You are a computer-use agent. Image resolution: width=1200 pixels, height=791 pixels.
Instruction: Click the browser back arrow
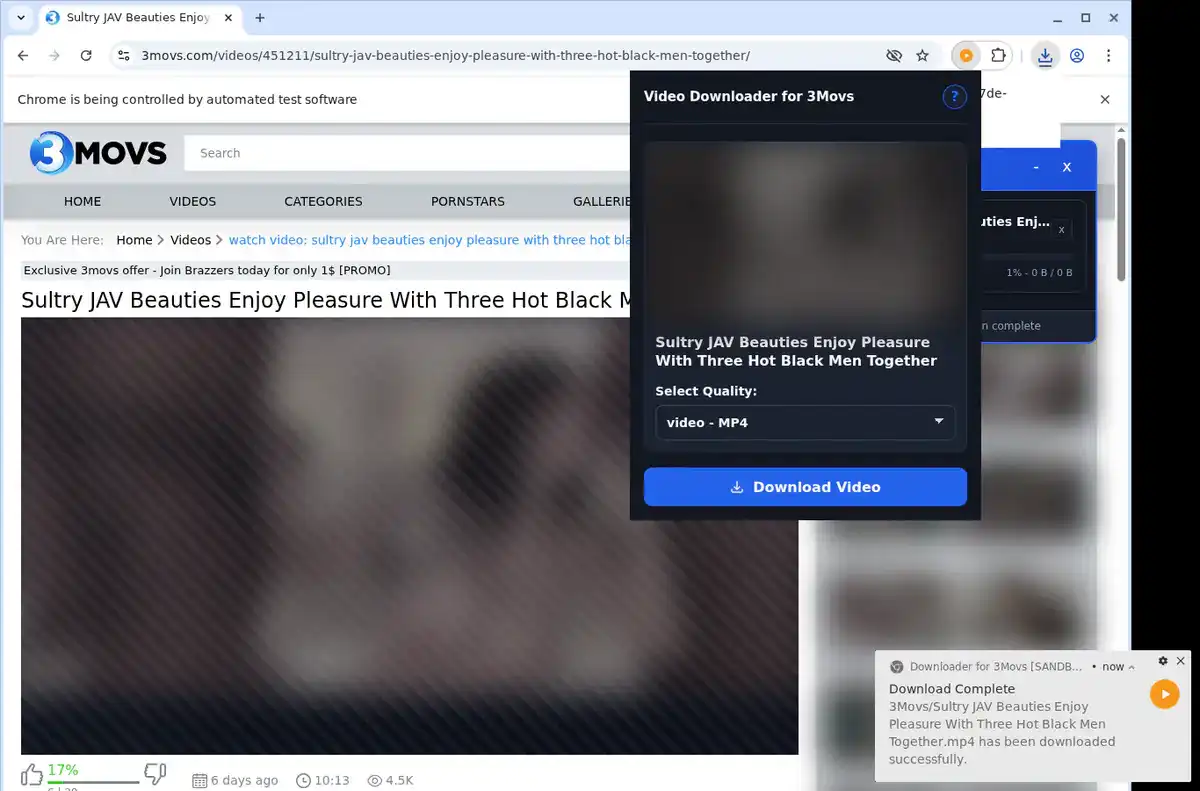coord(23,56)
